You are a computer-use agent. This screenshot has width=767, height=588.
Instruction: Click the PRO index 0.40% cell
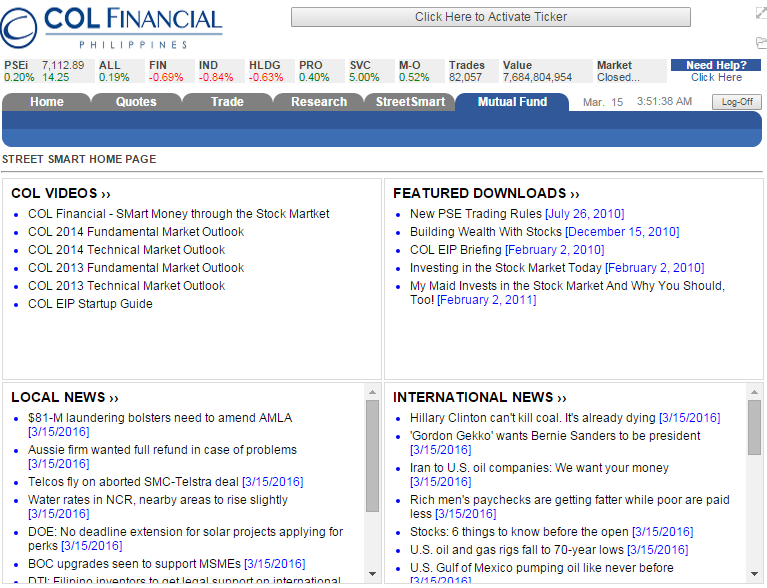click(321, 71)
